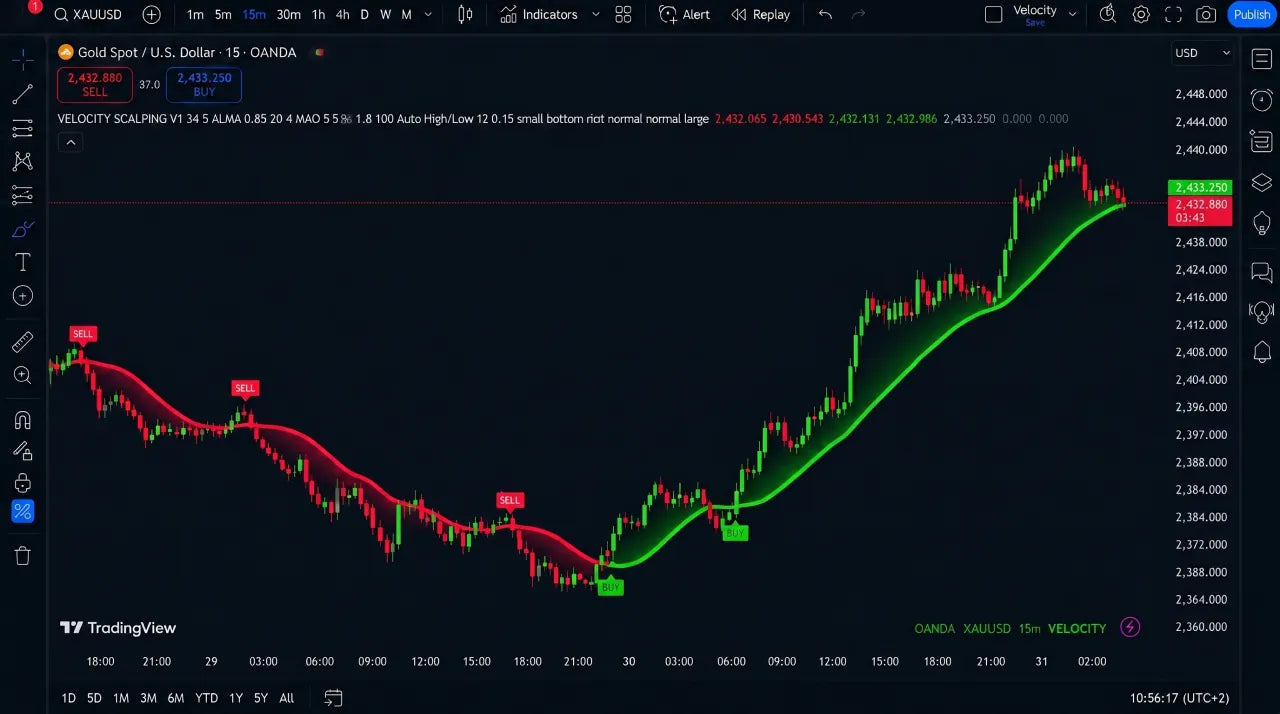Open the Indicators dialog
Screen dimensions: 1280x714
point(539,15)
